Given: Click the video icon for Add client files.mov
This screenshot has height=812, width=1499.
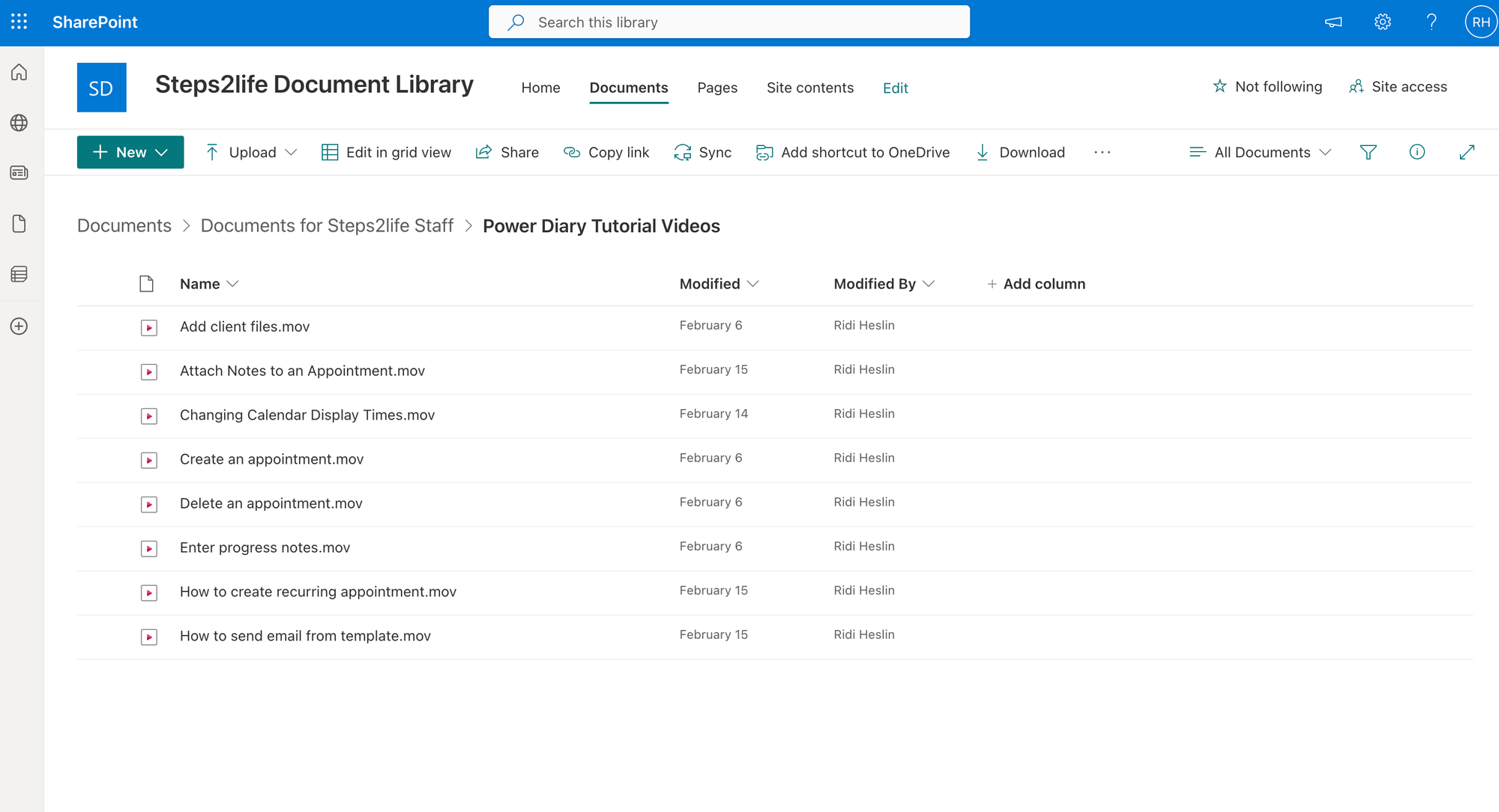Looking at the screenshot, I should click(149, 327).
